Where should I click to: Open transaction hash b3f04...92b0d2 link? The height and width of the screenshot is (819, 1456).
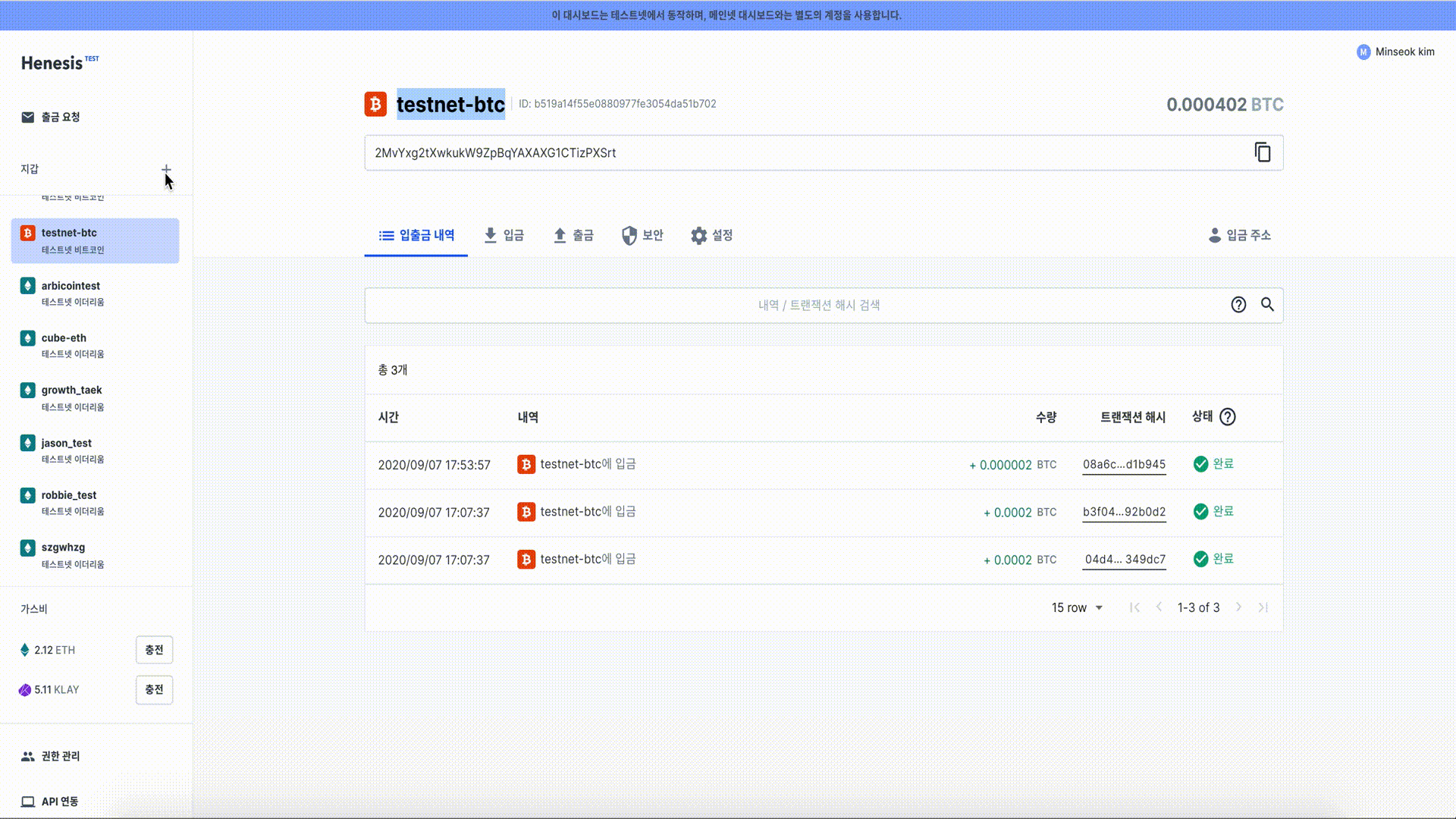click(x=1124, y=512)
